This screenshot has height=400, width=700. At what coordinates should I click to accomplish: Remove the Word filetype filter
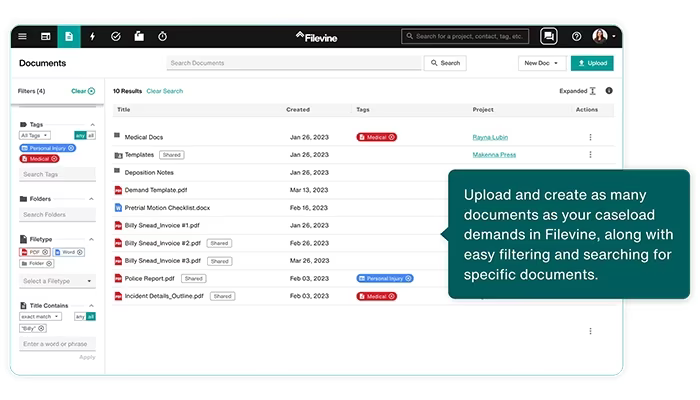(x=79, y=252)
